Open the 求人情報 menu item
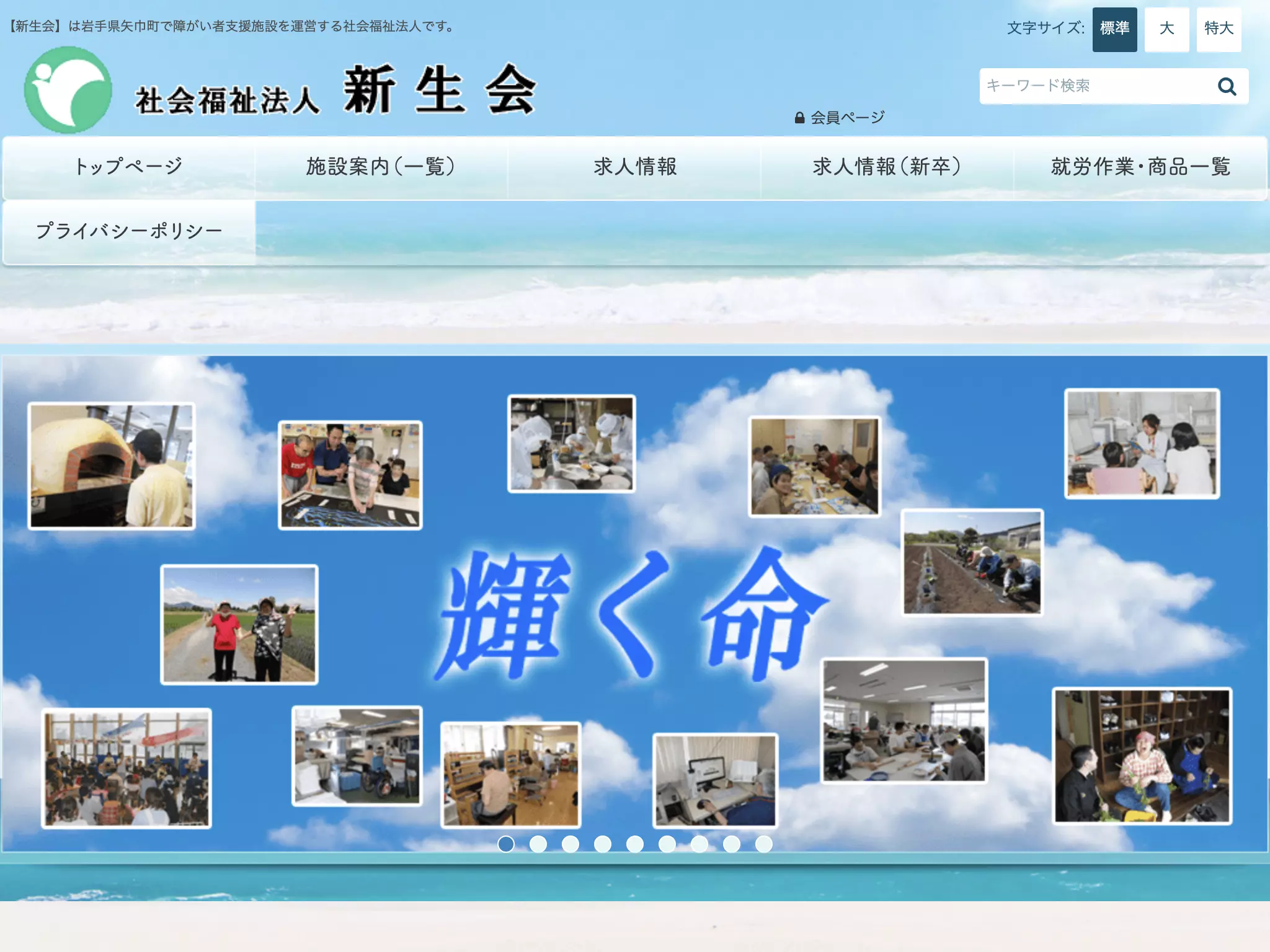 point(634,167)
